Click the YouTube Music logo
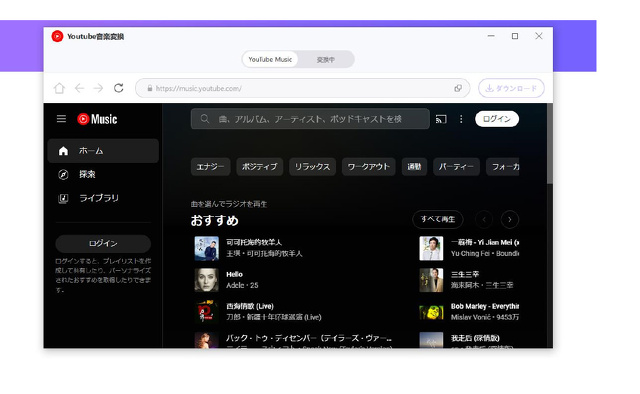Screen dimensions: 640x394 97,119
